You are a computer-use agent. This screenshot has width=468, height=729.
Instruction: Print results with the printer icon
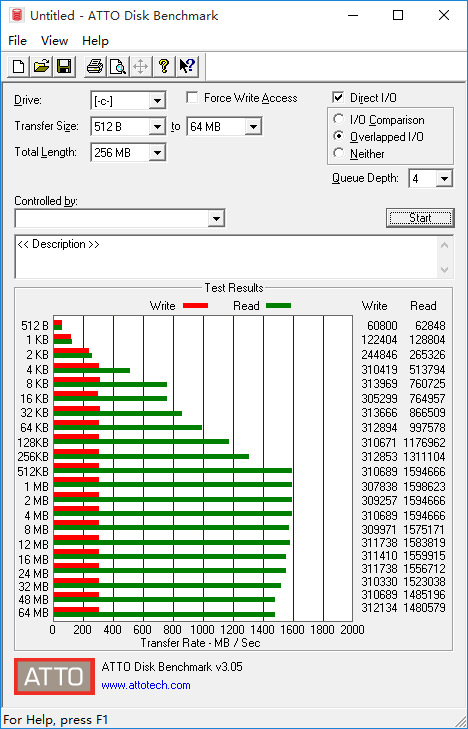tap(95, 66)
